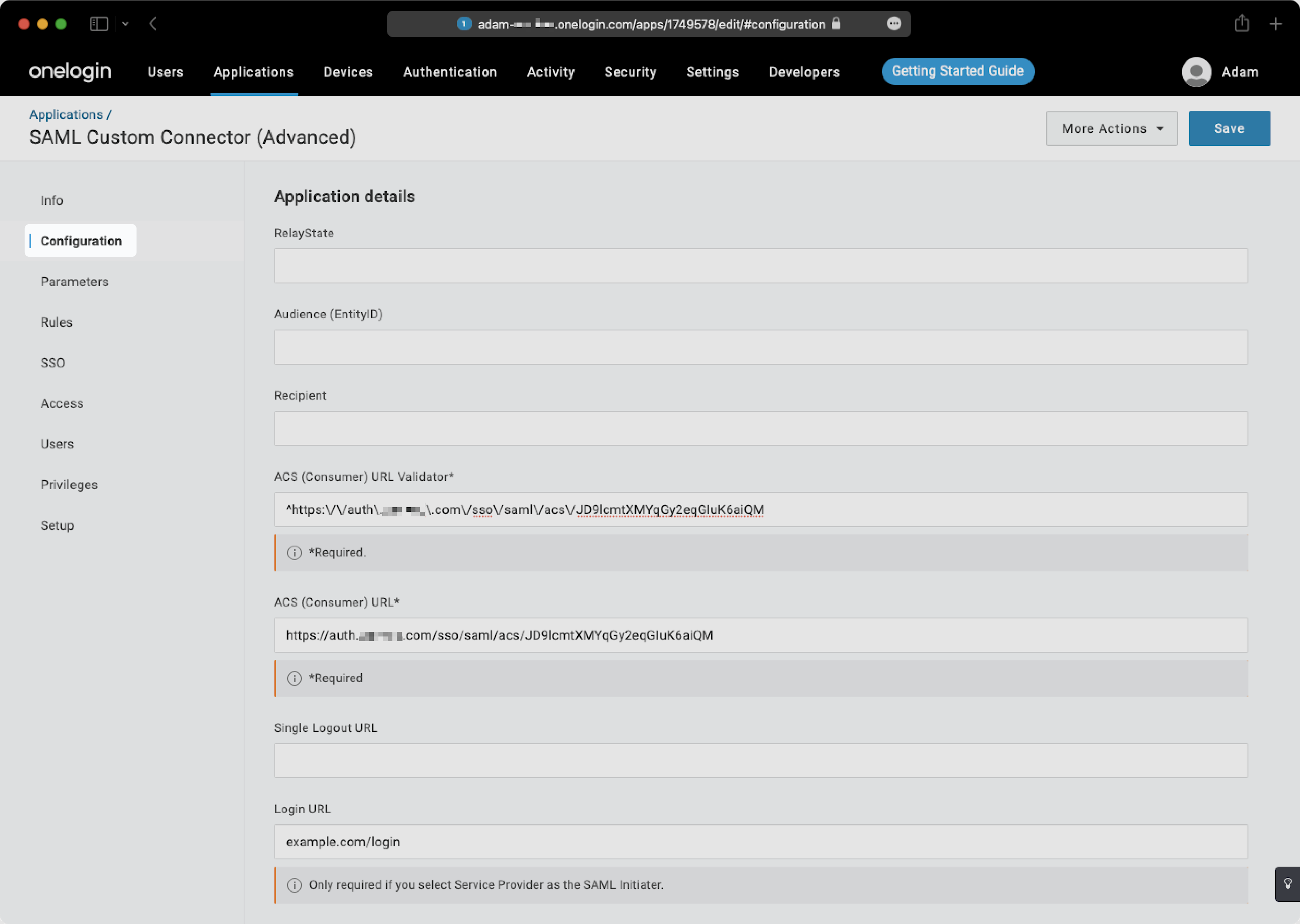Click the onelogin logo

[x=69, y=72]
